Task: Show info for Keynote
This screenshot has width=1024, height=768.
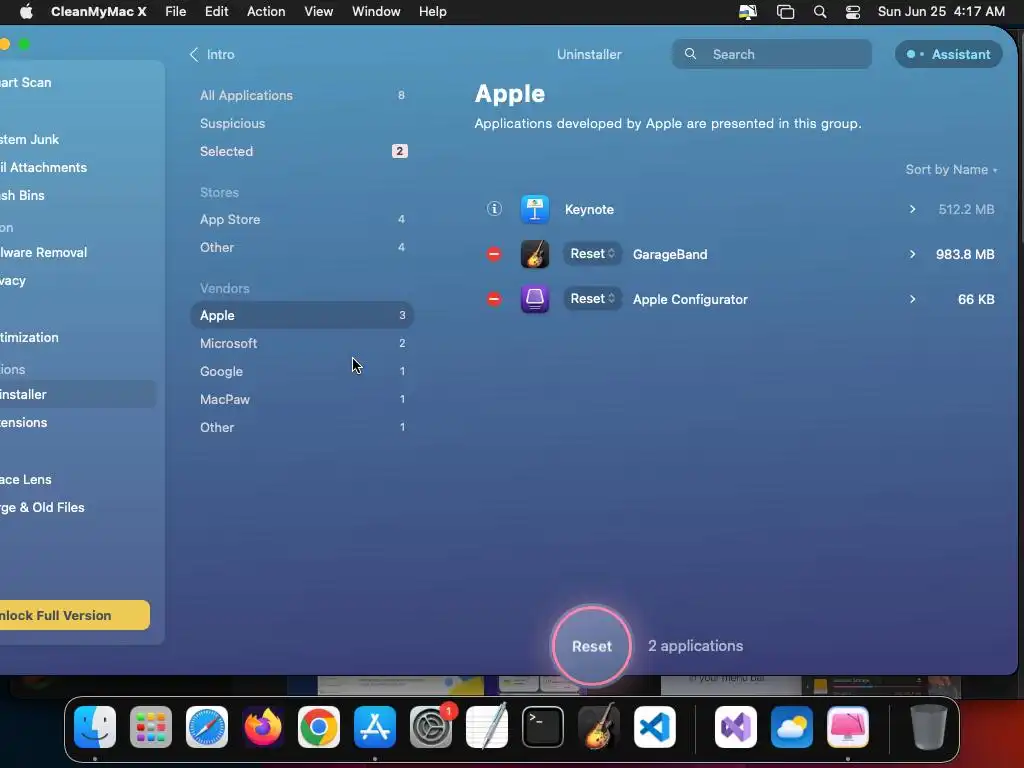Action: (494, 208)
